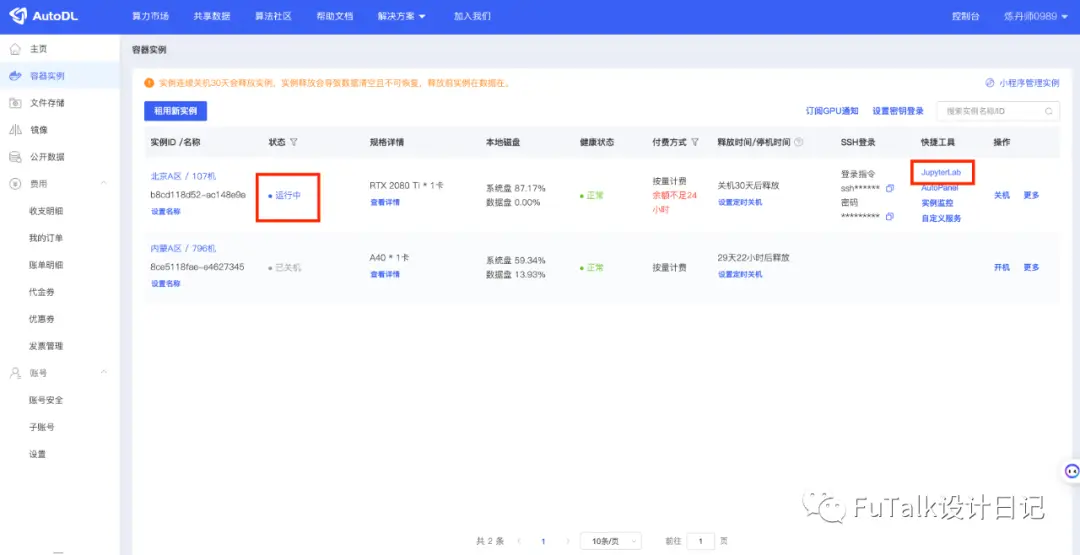Screen dimensions: 1080x555
Task: Focus the 前往 page number field
Action: [x=701, y=541]
